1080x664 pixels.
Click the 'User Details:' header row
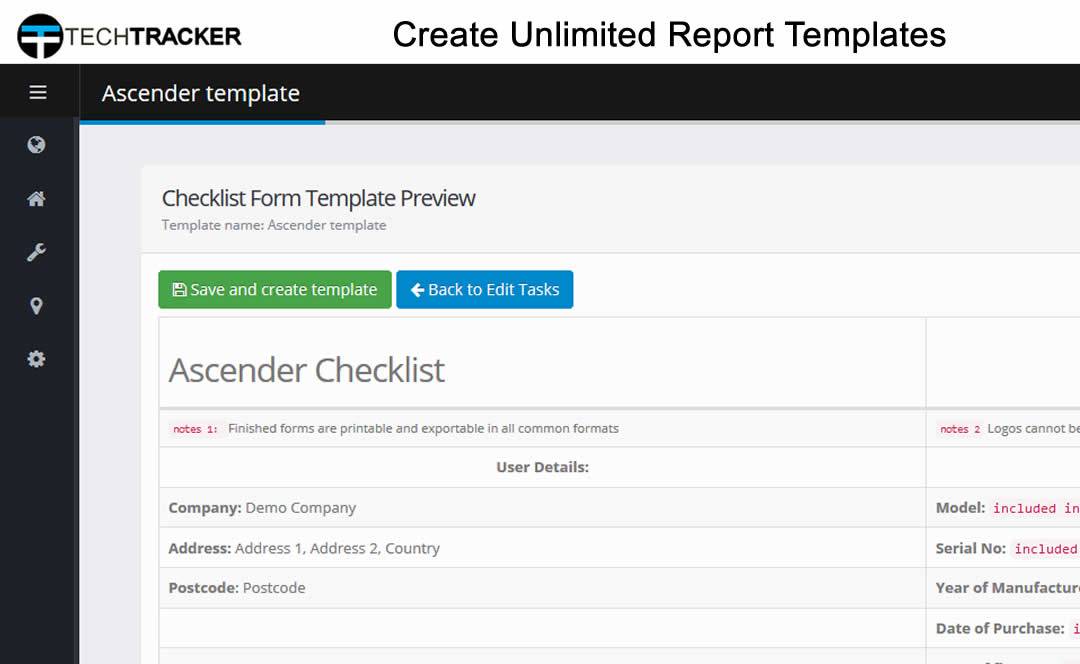tap(543, 467)
